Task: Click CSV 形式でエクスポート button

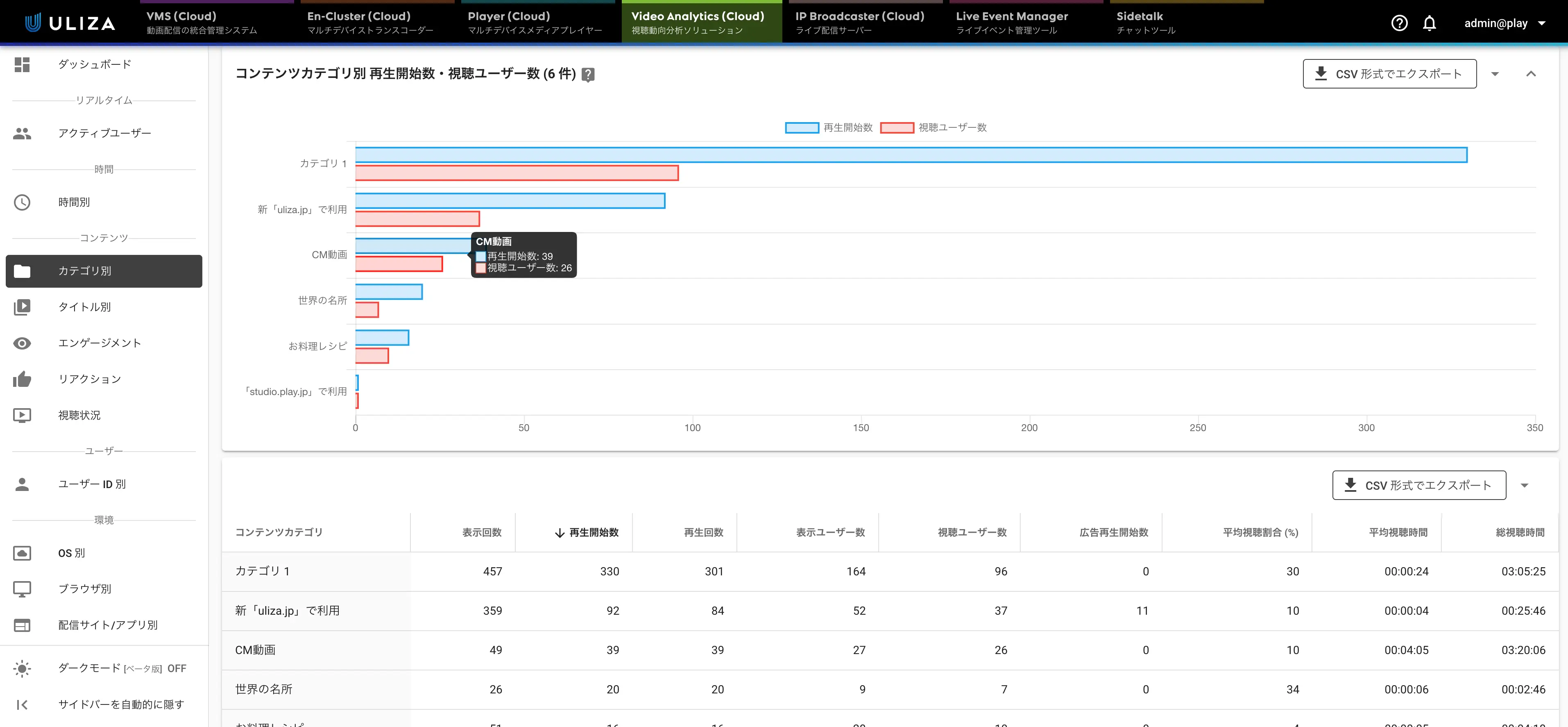Action: click(x=1389, y=73)
